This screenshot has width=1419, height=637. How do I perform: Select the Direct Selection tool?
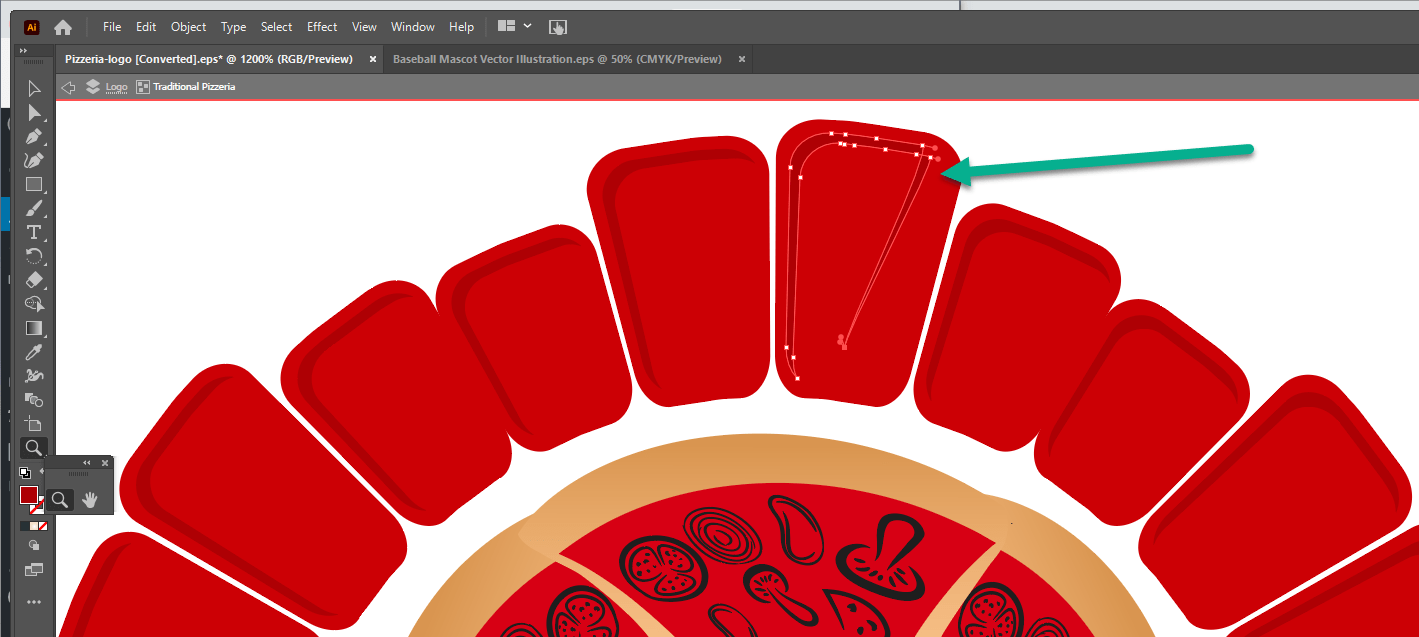point(34,113)
